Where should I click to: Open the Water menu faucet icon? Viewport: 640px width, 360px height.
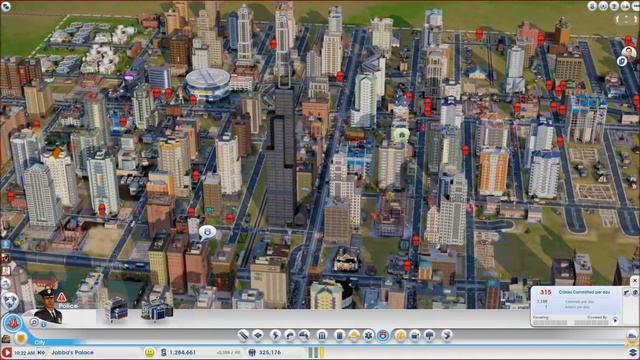[290, 336]
